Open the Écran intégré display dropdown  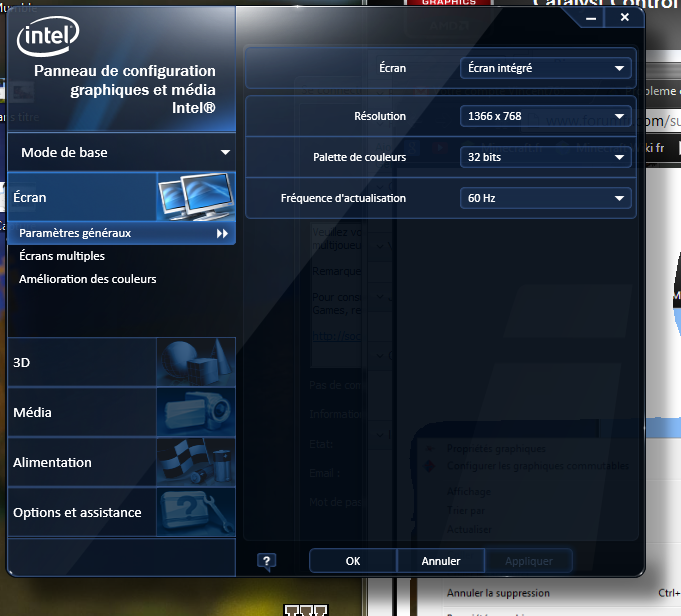[545, 68]
